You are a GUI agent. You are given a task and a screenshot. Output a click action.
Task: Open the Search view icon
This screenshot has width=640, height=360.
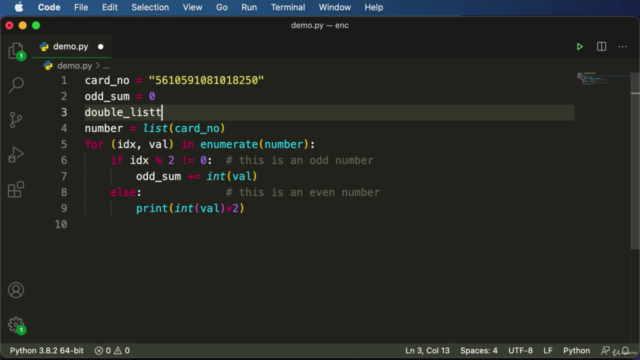coord(16,85)
